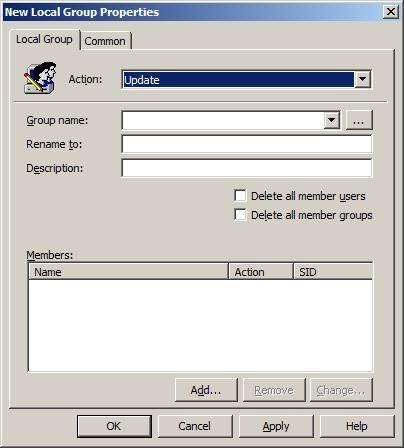Click the SID column header
Viewport: 404px width, 448px height.
[x=333, y=272]
